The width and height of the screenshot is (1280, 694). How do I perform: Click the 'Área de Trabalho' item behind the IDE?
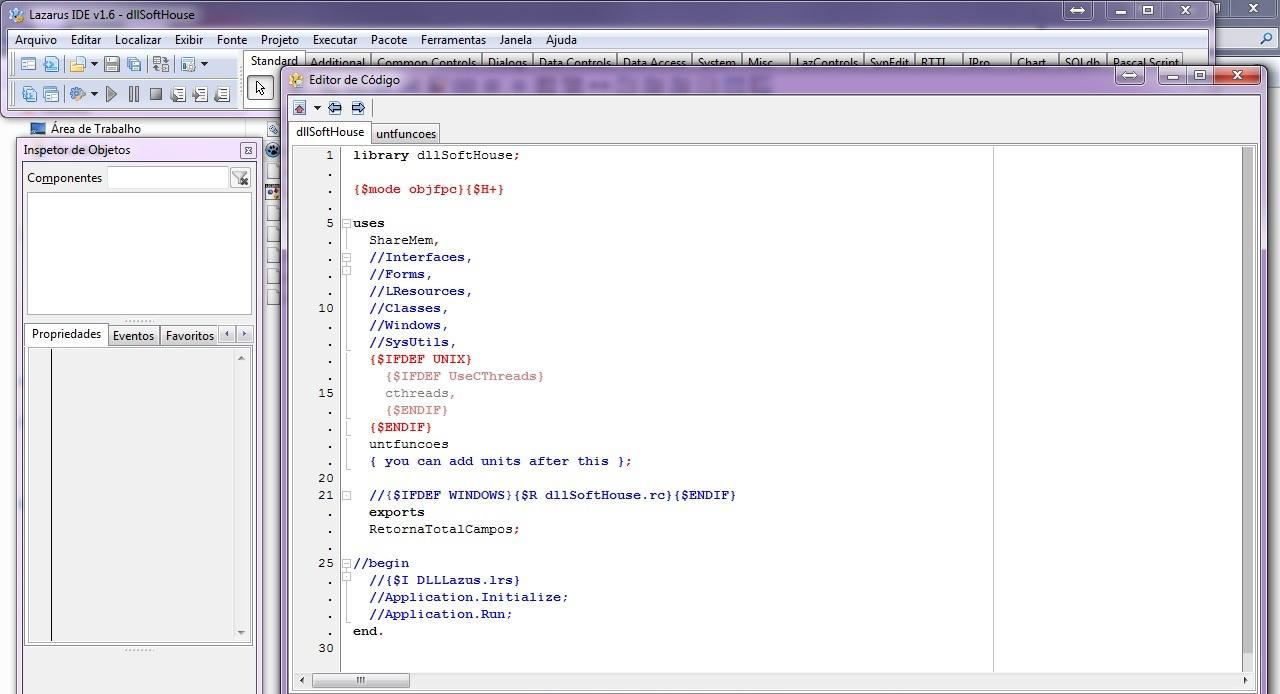95,128
